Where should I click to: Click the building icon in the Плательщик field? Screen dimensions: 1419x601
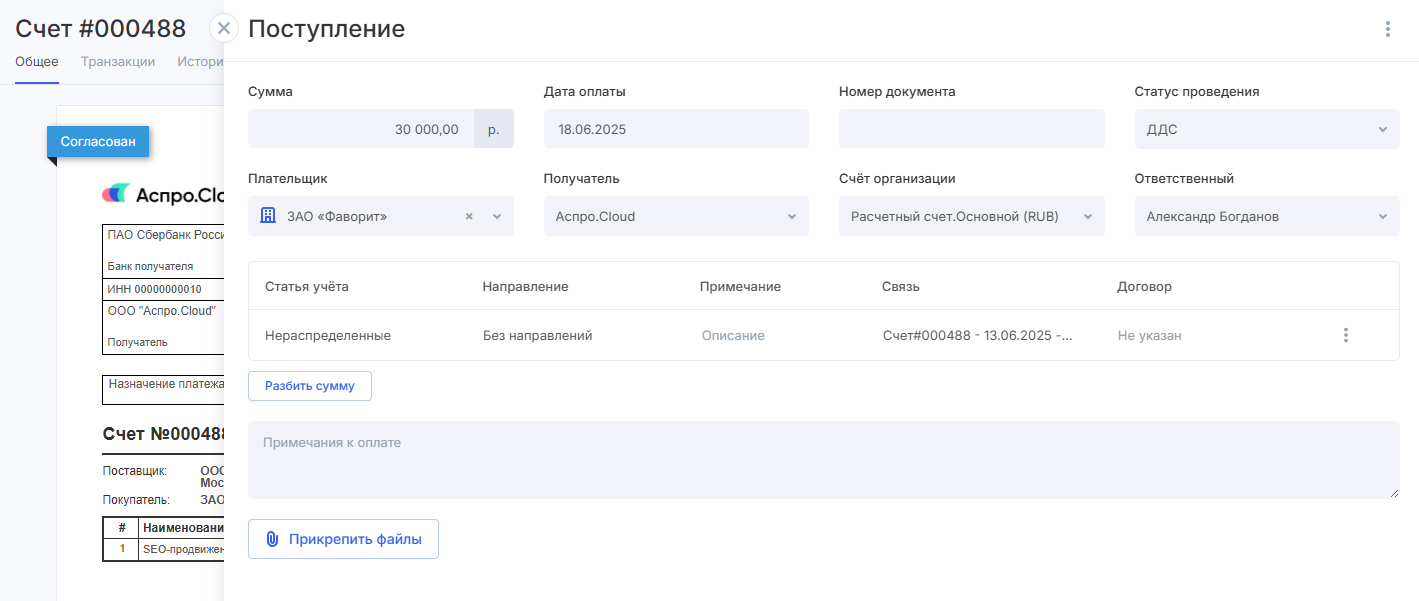coord(268,216)
